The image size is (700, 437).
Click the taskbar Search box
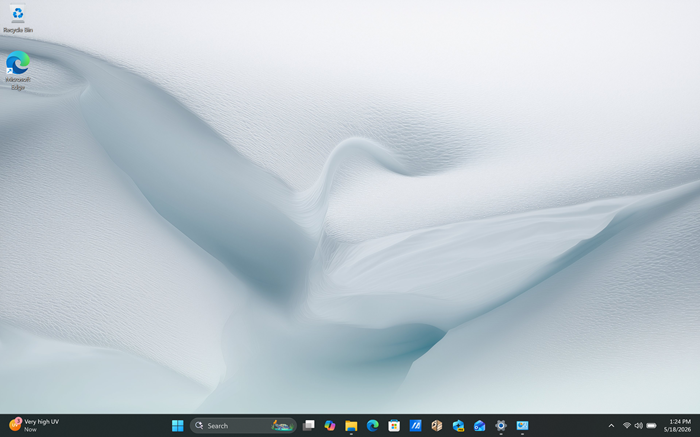click(243, 425)
